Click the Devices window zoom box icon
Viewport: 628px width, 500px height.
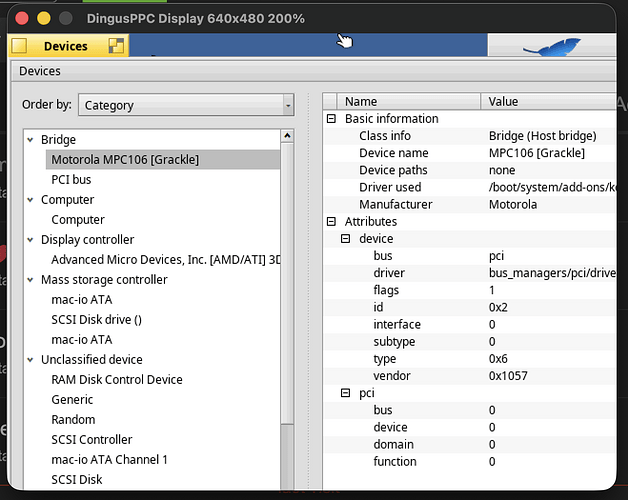[x=116, y=46]
